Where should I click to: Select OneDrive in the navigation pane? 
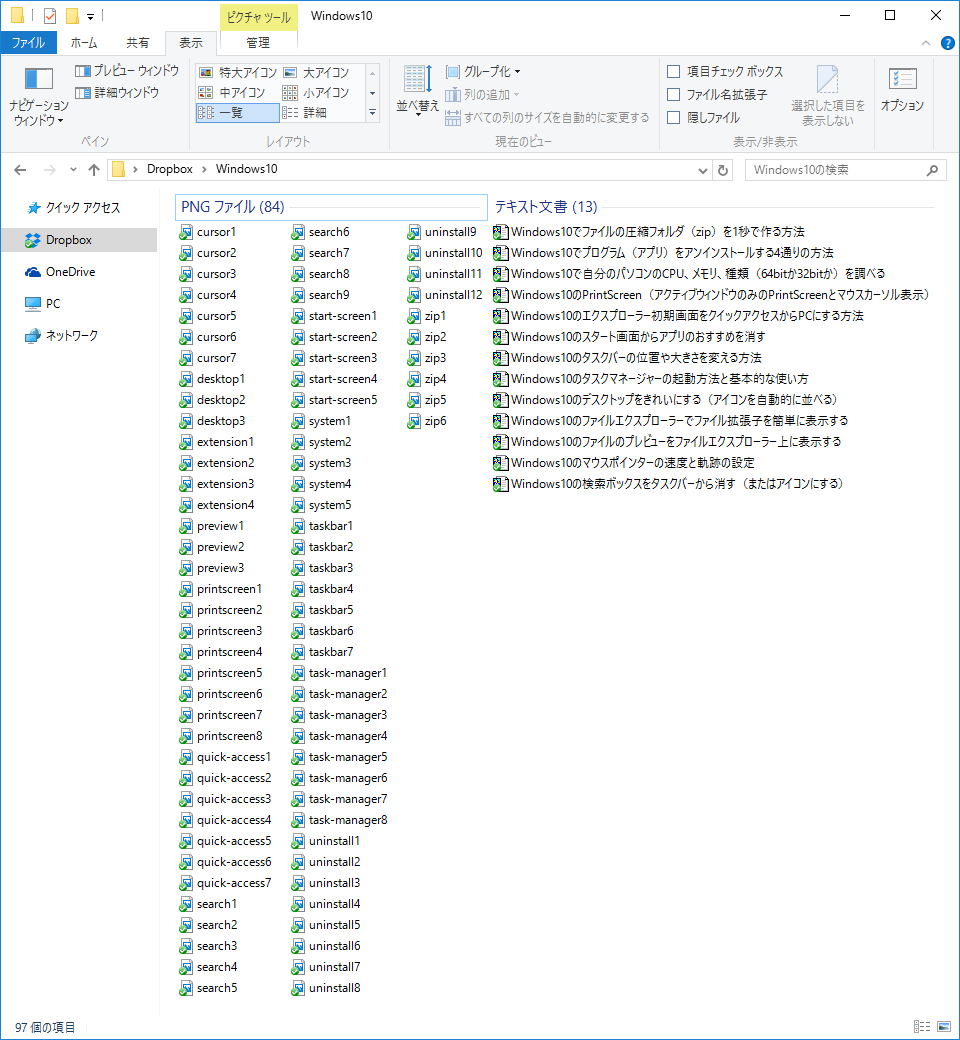tap(70, 272)
